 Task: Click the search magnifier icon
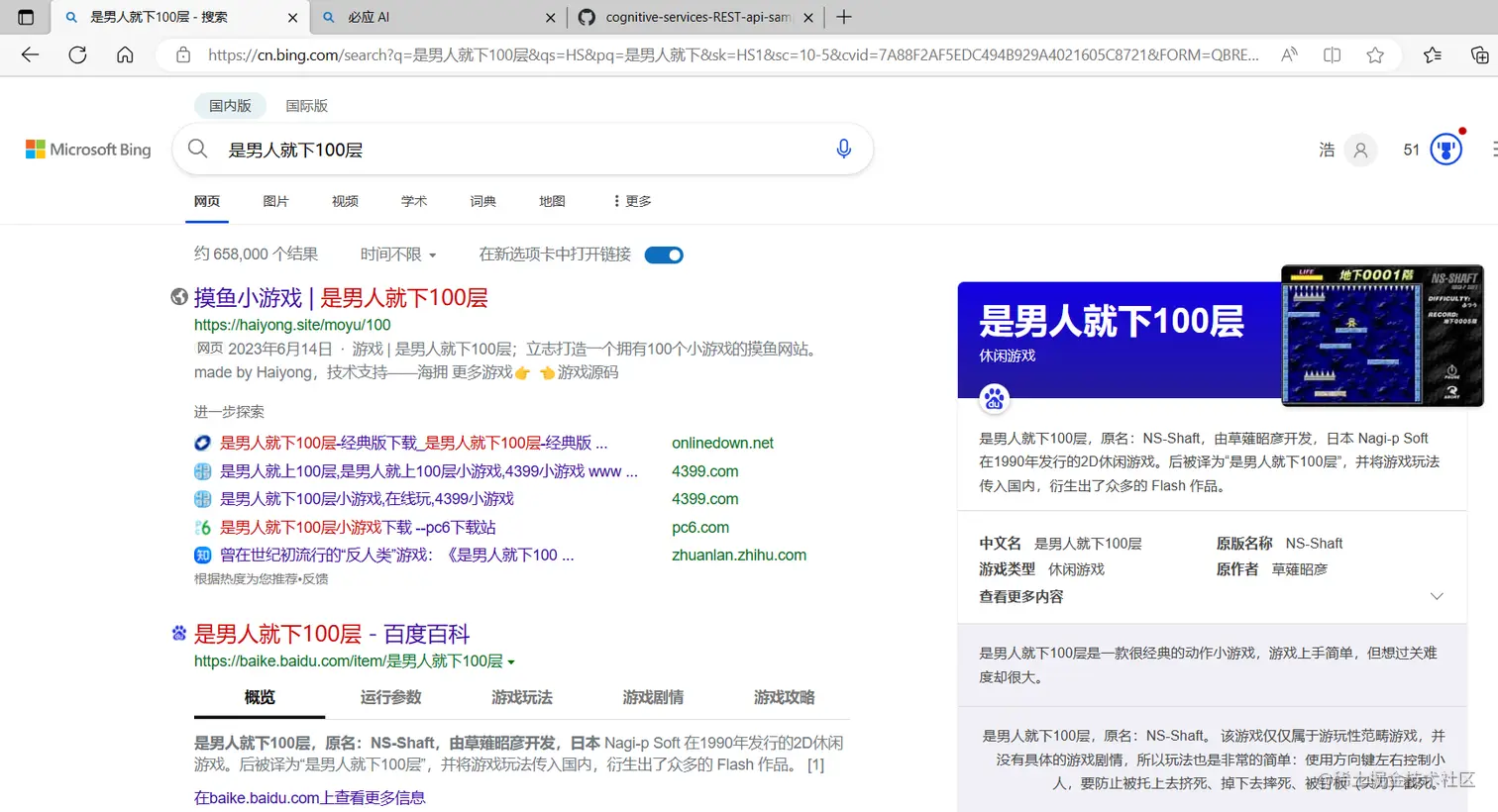click(198, 150)
